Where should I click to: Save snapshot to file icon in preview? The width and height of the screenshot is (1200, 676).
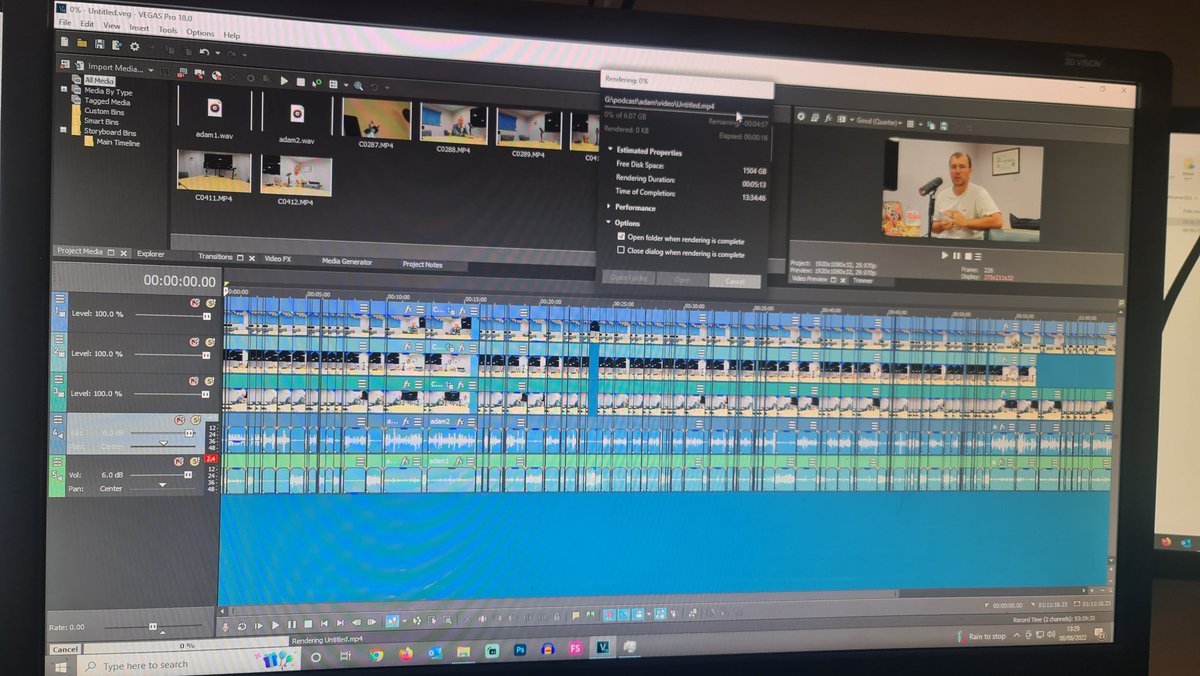943,126
